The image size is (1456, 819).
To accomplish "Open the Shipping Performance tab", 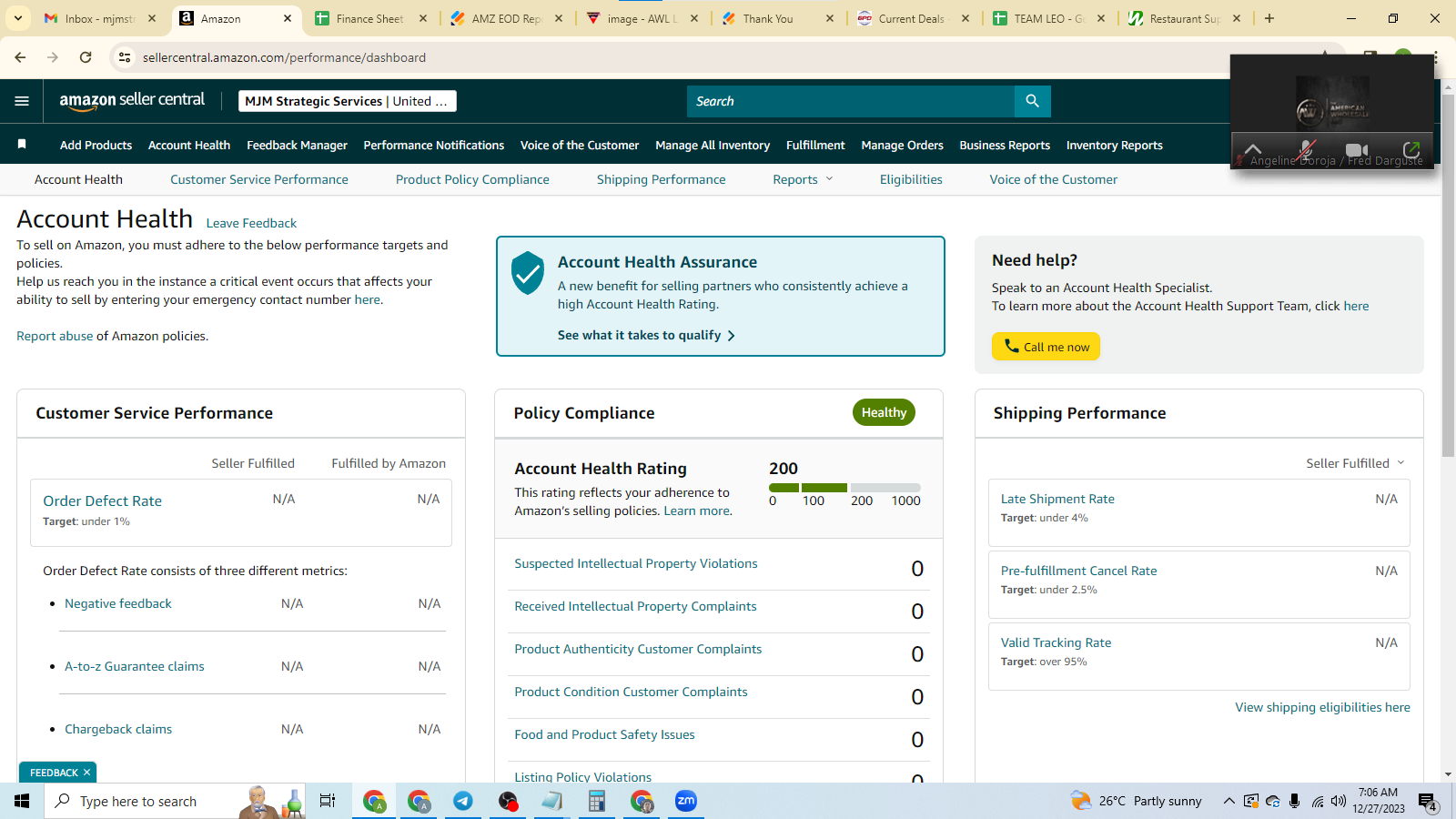I will pyautogui.click(x=662, y=179).
